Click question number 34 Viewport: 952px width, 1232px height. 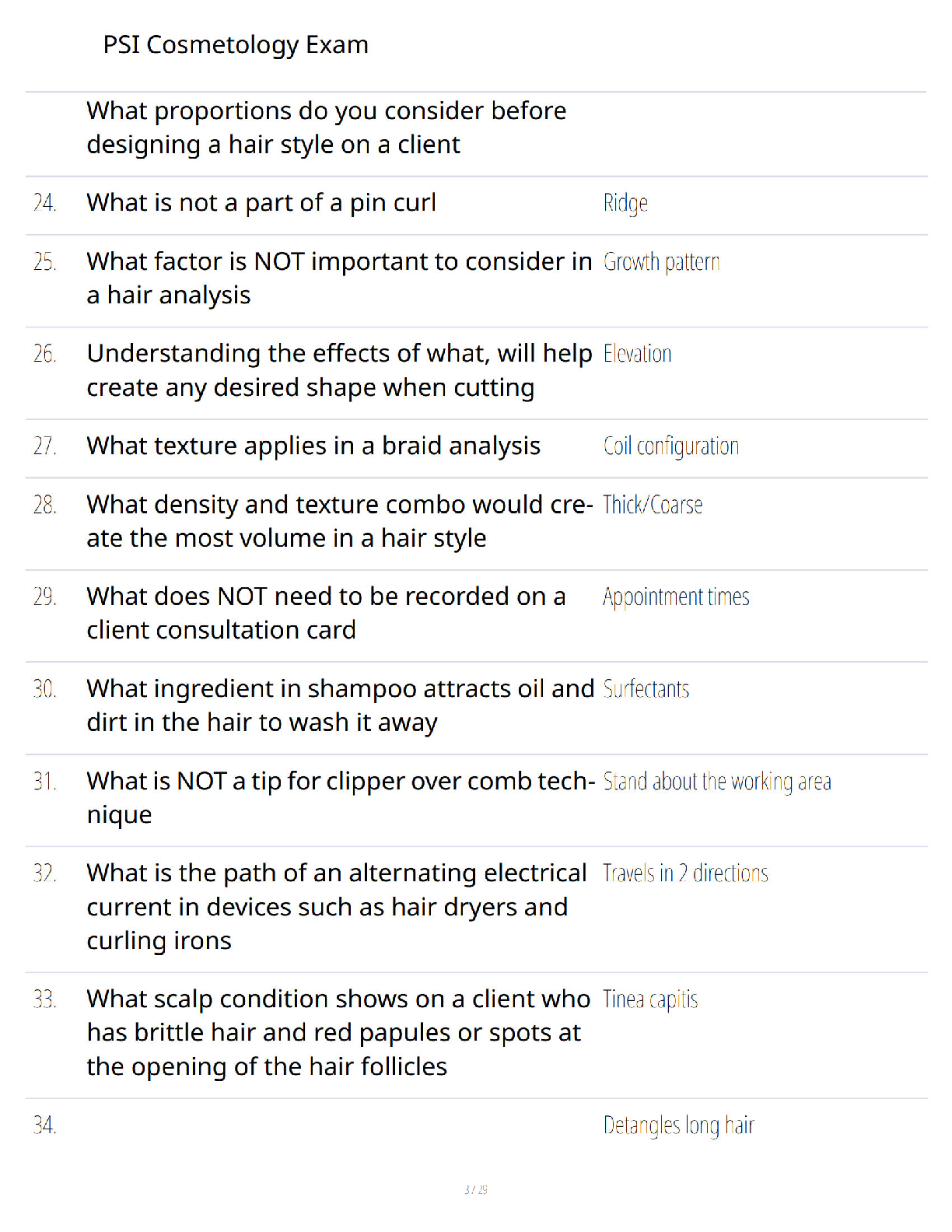pos(44,1125)
